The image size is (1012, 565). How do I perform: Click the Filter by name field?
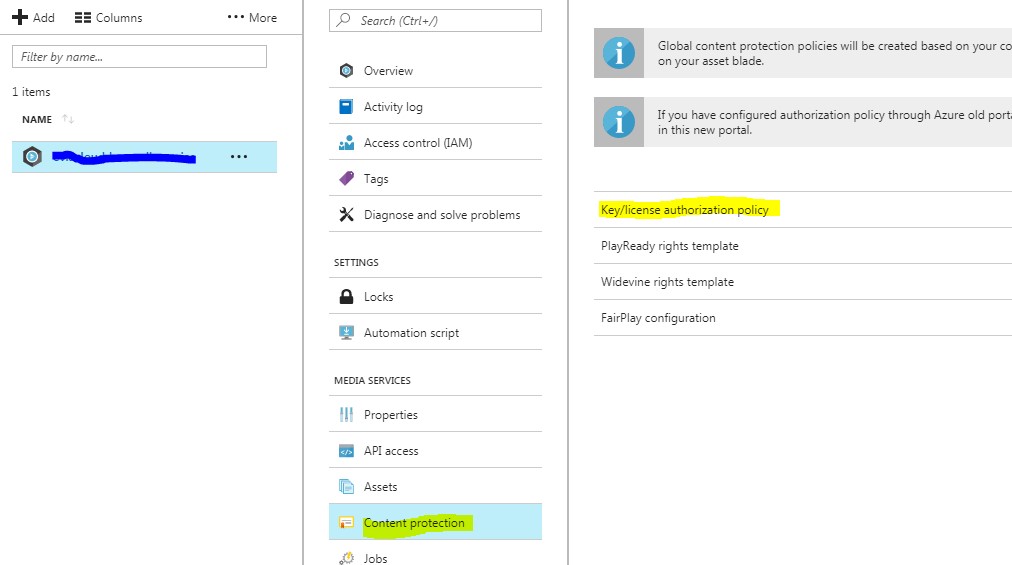click(139, 56)
